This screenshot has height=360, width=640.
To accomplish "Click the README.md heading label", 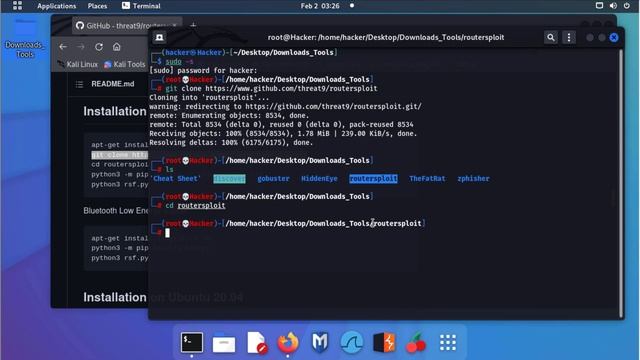I will [x=113, y=84].
